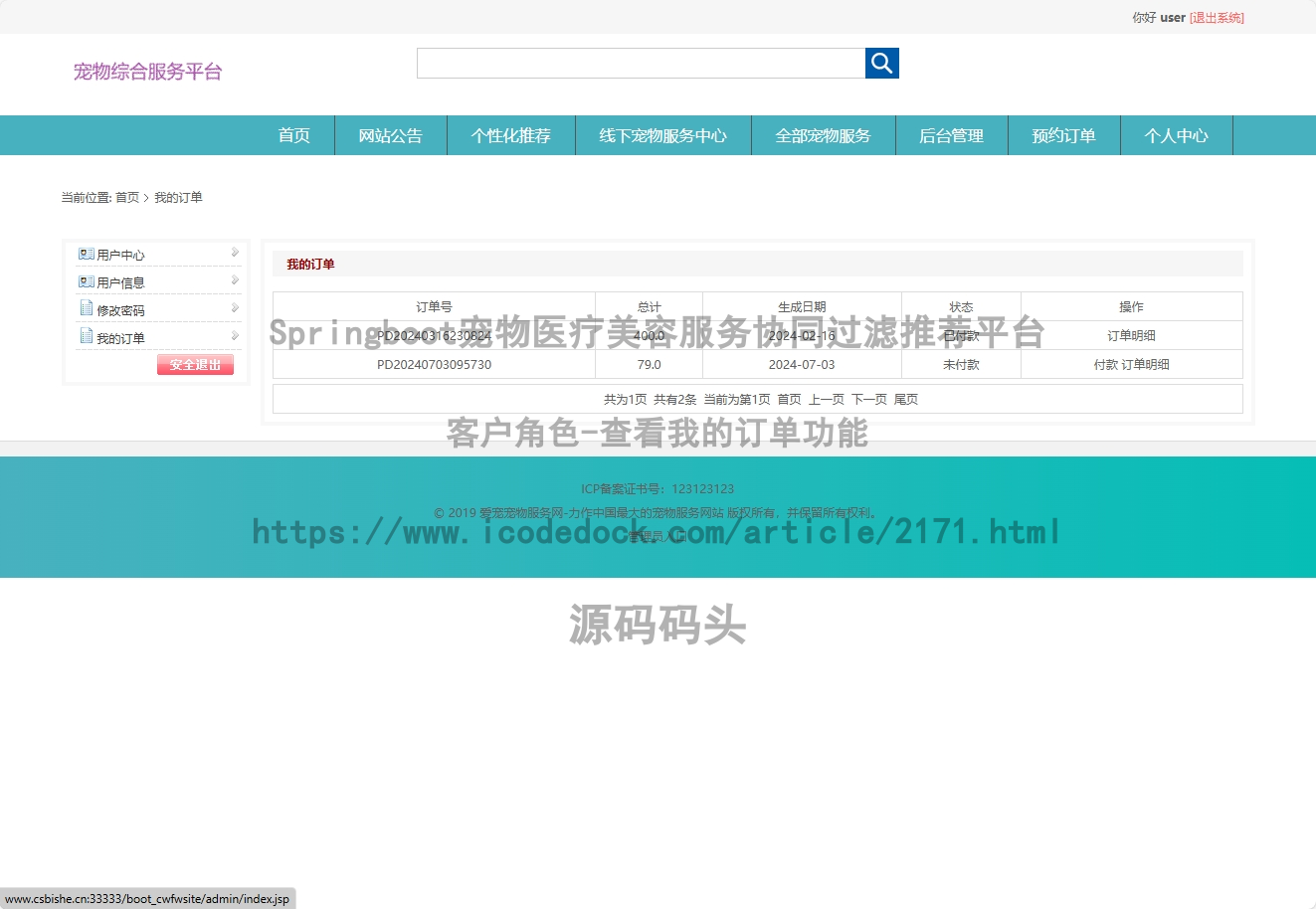The image size is (1316, 909).
Task: Click the 用户中心 sidebar icon
Action: tap(87, 254)
